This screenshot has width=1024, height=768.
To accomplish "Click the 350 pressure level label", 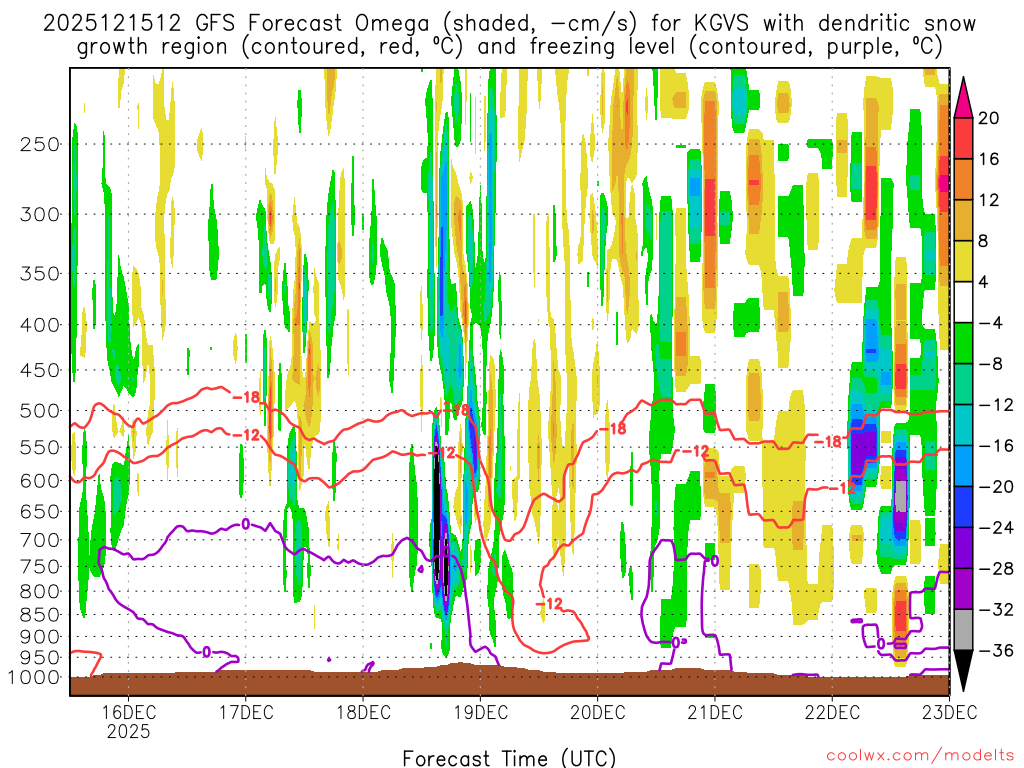I will coord(40,273).
